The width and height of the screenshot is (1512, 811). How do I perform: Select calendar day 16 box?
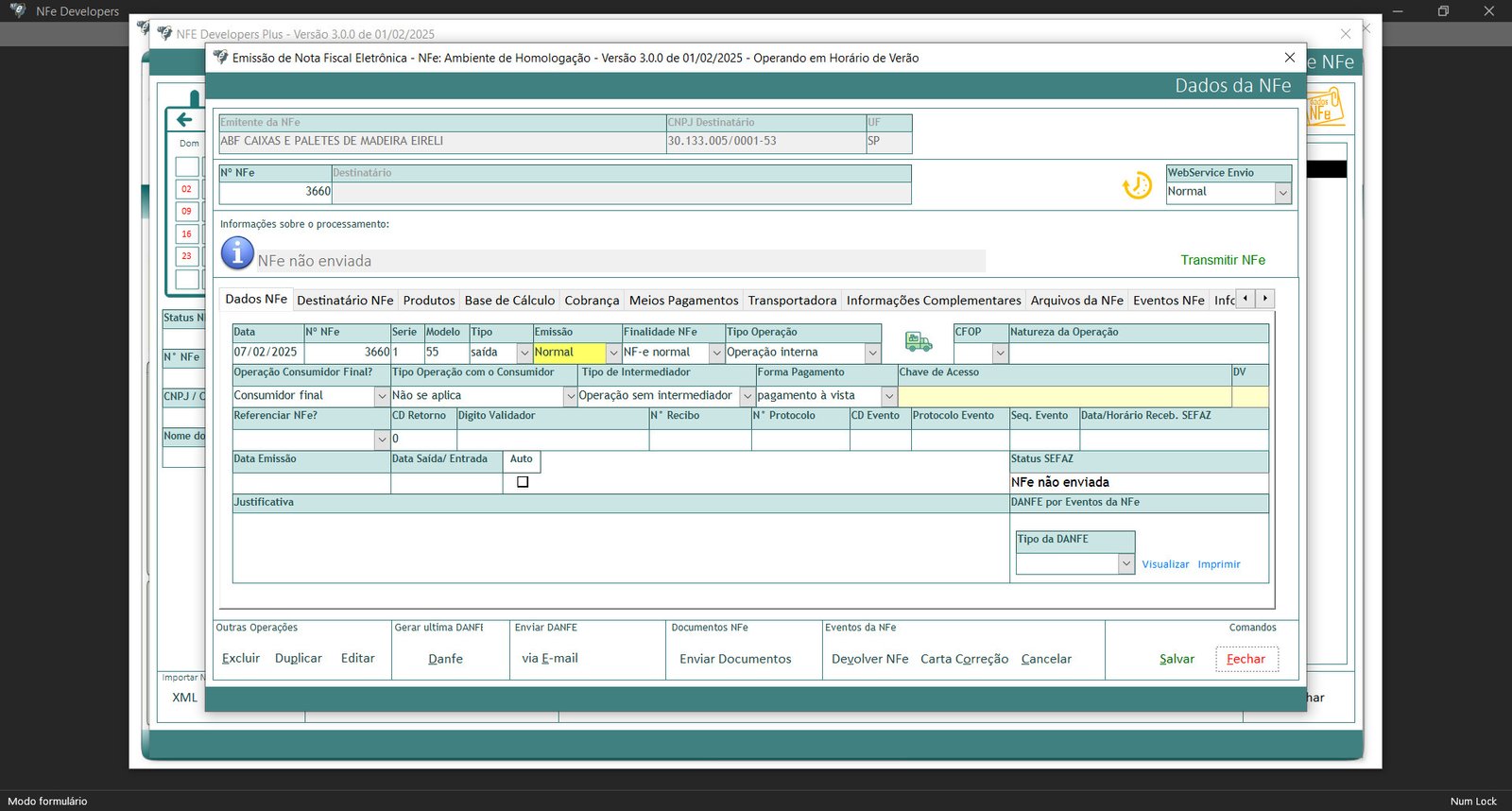click(186, 234)
